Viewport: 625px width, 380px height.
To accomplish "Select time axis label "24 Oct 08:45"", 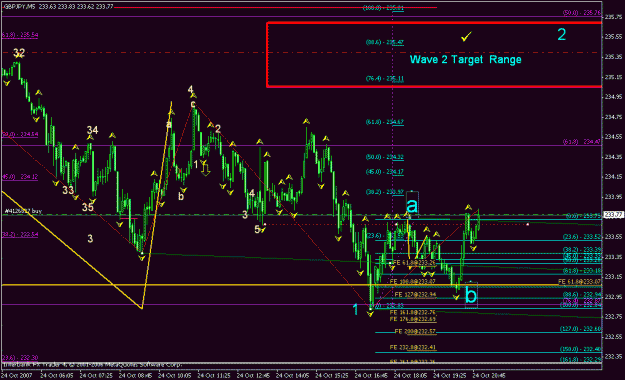I will (135, 376).
